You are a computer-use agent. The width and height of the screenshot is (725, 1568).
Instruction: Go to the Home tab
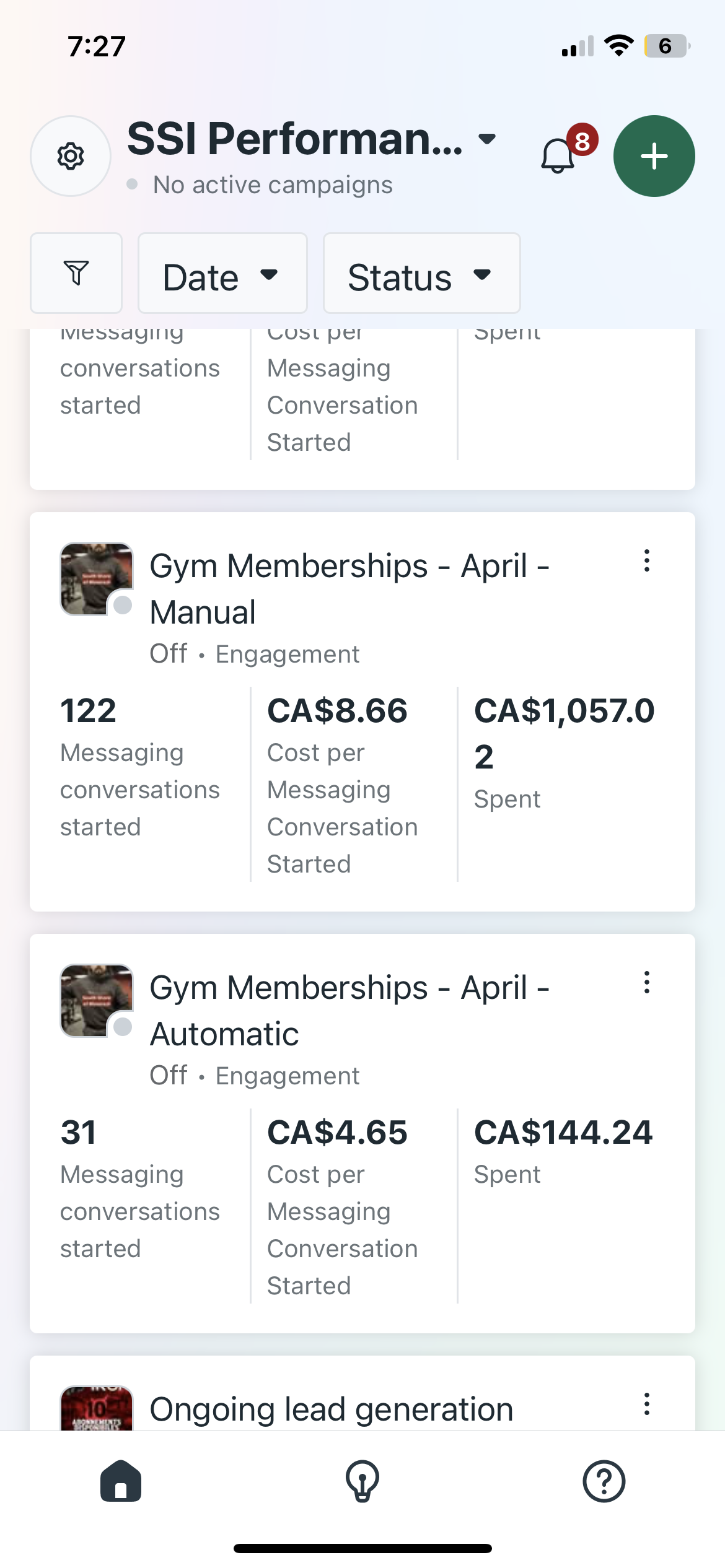[x=121, y=1481]
